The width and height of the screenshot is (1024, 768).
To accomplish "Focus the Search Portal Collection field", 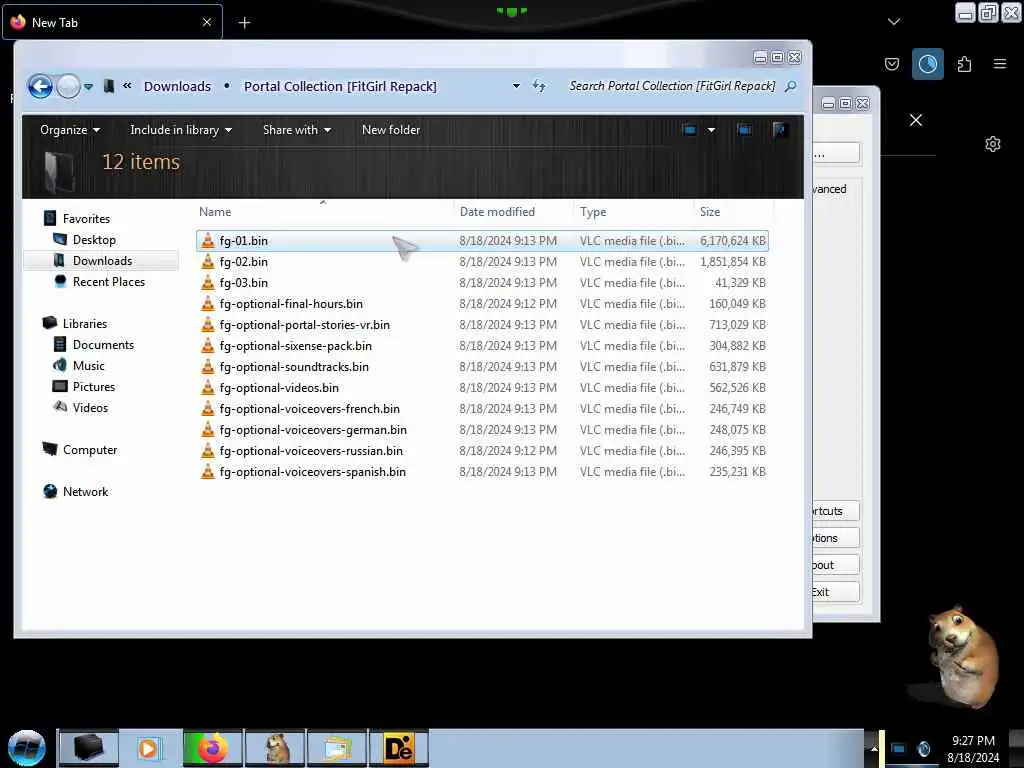I will (672, 86).
